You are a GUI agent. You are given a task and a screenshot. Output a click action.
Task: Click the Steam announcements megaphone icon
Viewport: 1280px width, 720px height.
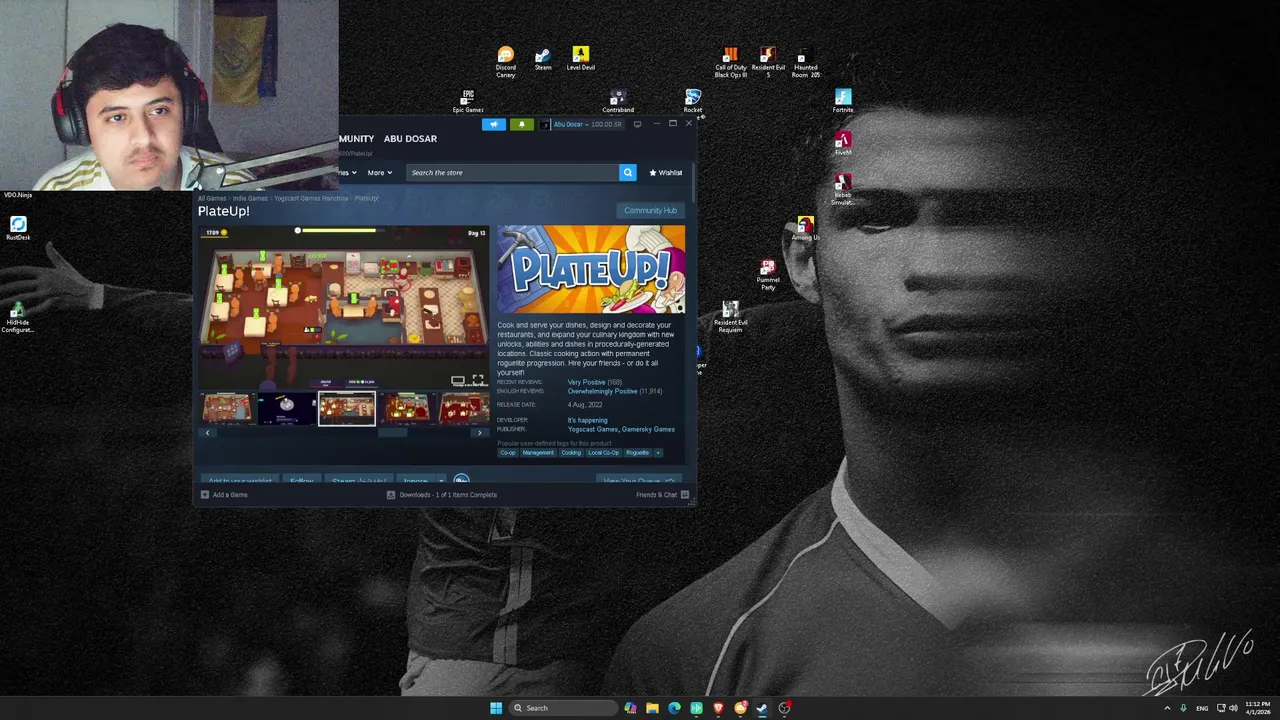click(x=494, y=124)
